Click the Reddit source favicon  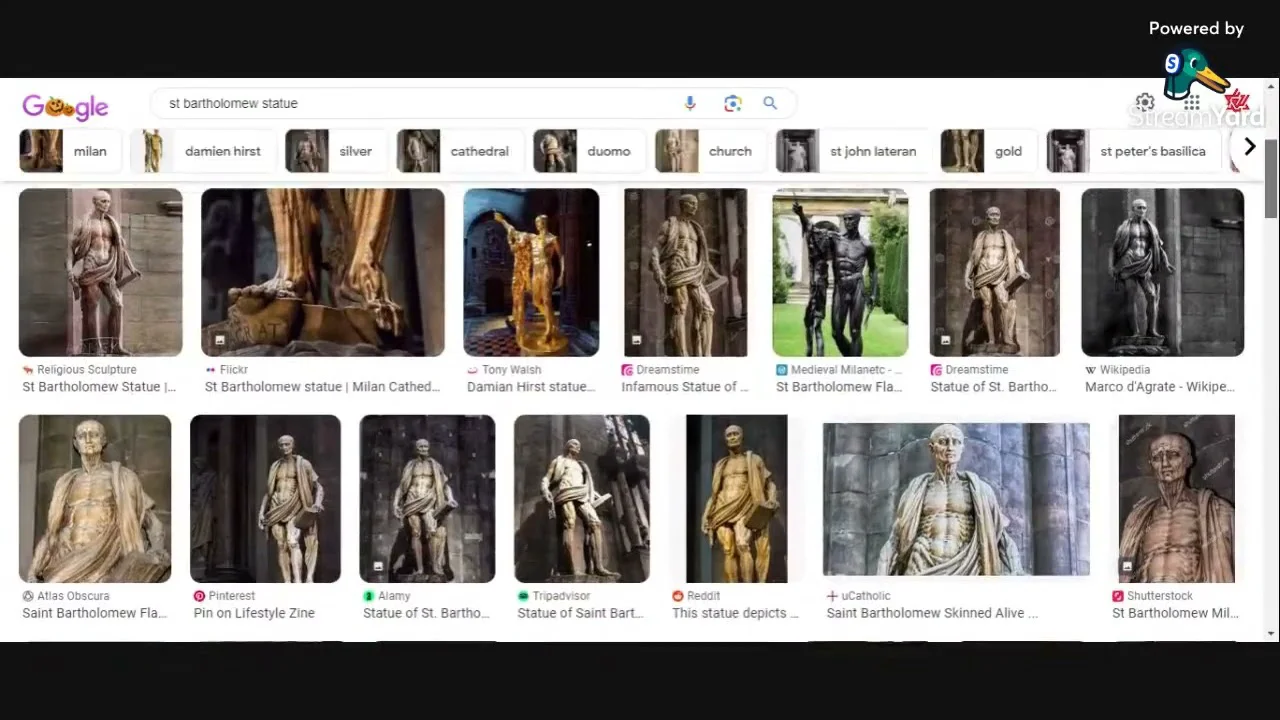point(678,596)
